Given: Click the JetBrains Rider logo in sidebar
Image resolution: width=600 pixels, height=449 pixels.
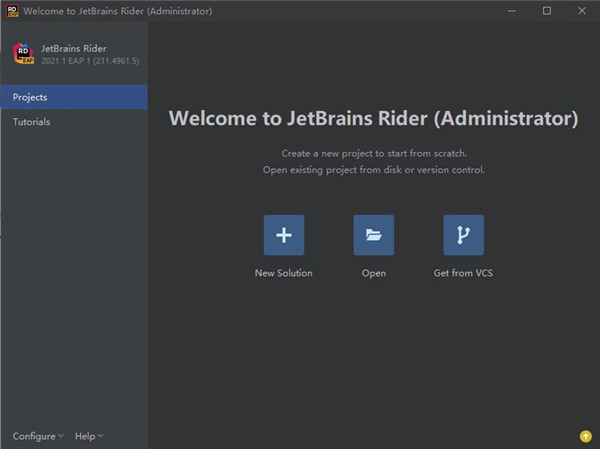Looking at the screenshot, I should click(23, 53).
